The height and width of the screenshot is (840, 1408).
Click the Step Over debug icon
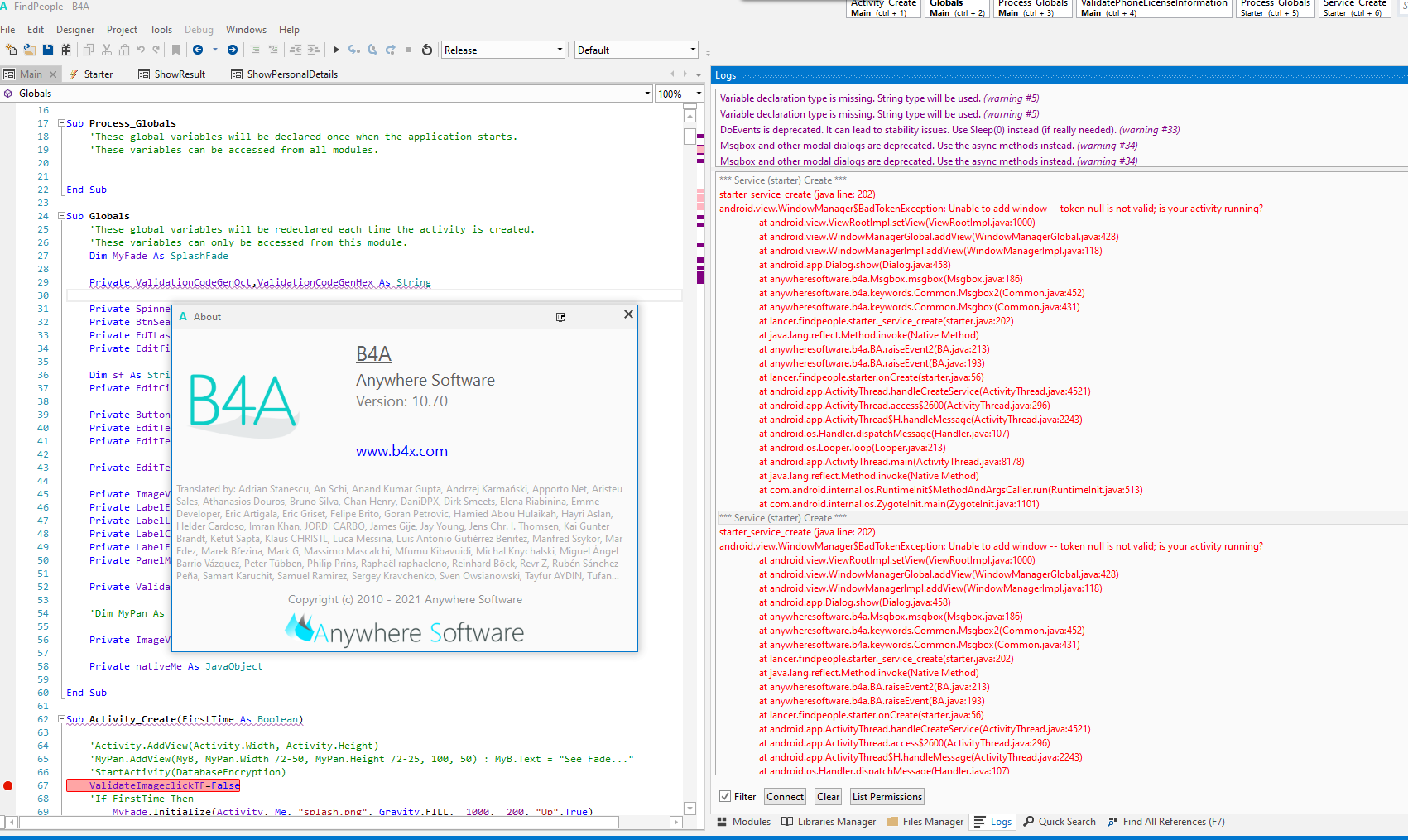[x=372, y=50]
